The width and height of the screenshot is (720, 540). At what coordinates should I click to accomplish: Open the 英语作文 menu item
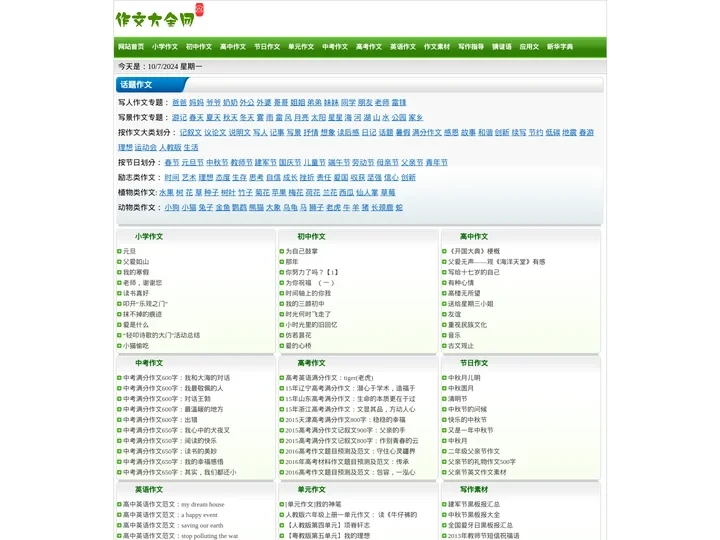click(403, 47)
